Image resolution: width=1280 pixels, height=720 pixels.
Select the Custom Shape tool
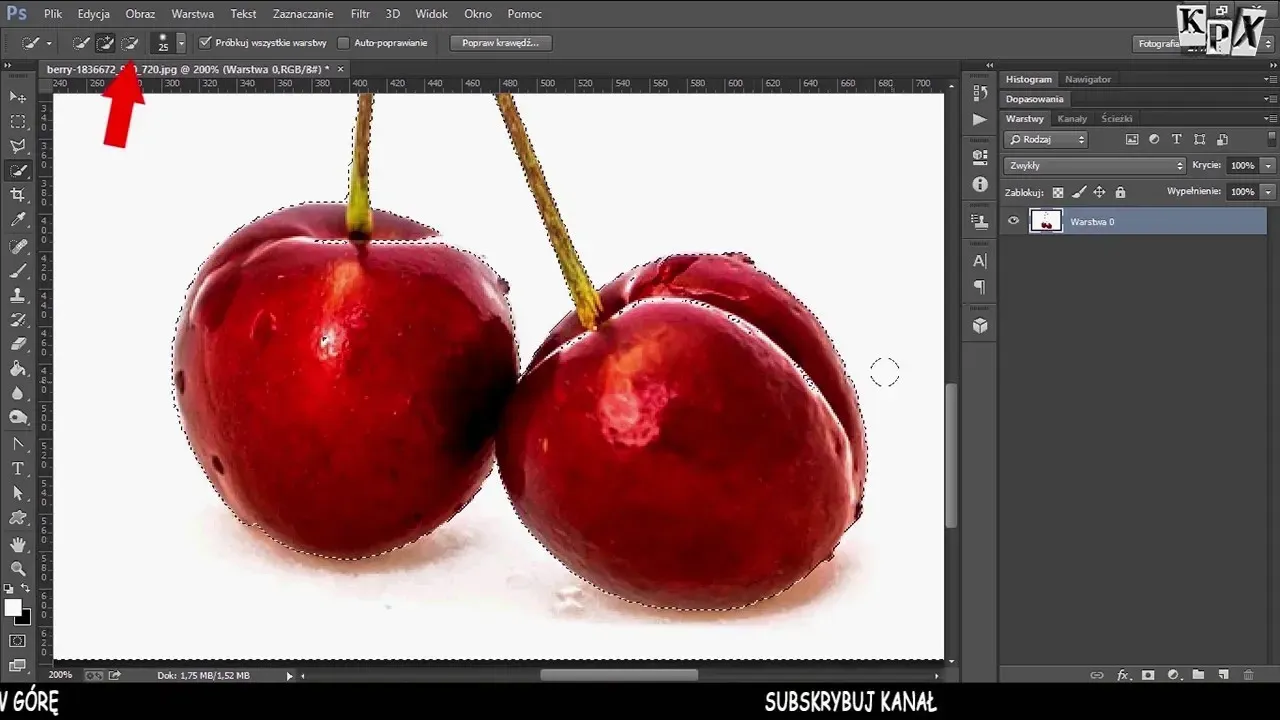point(18,518)
